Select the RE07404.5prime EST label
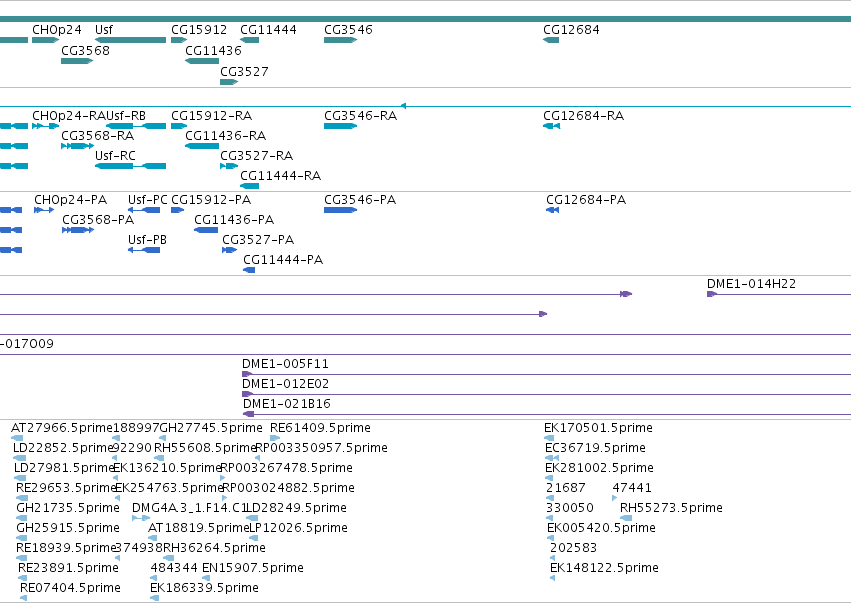Image resolution: width=851 pixels, height=603 pixels. [x=71, y=588]
